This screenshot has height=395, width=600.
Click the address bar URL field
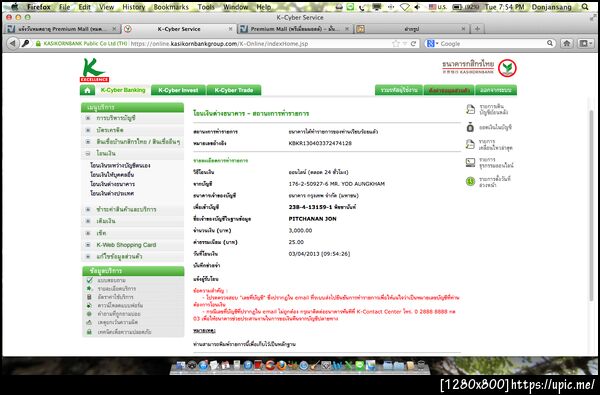tap(260, 44)
